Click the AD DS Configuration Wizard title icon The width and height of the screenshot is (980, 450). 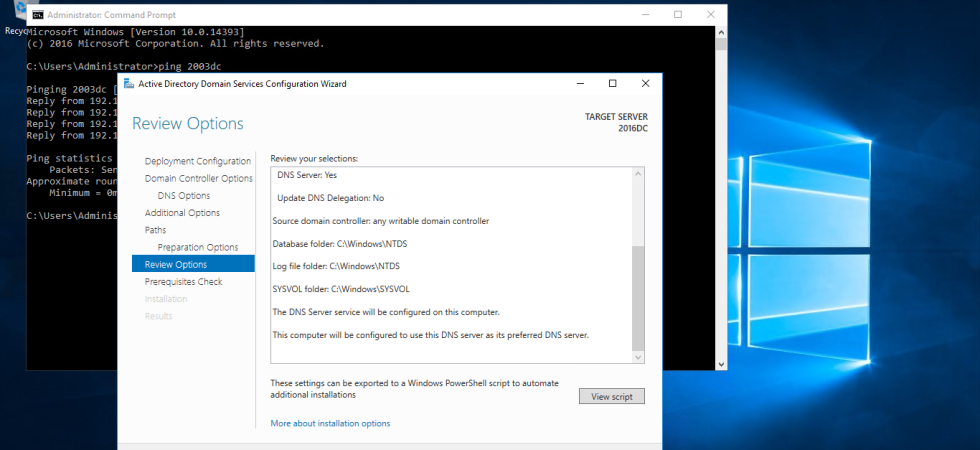(129, 84)
